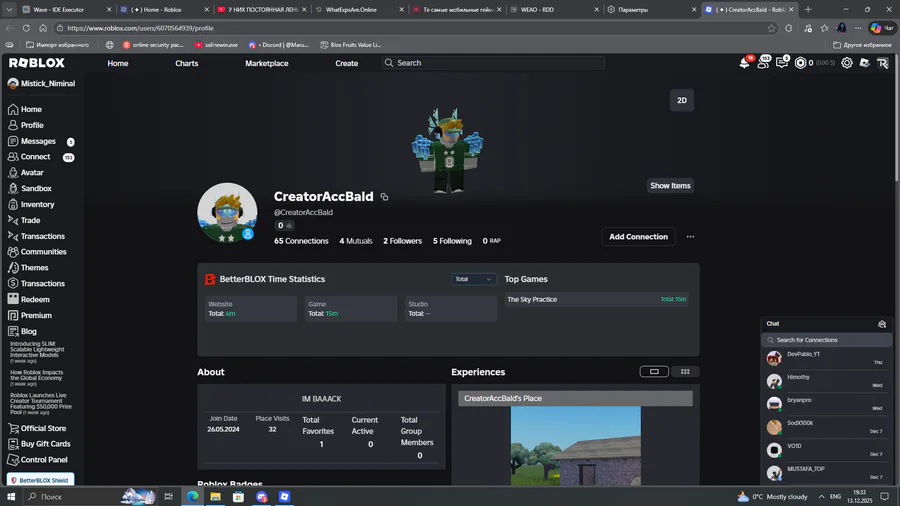This screenshot has height=506, width=900.
Task: Open connection requests icon in header
Action: (763, 63)
